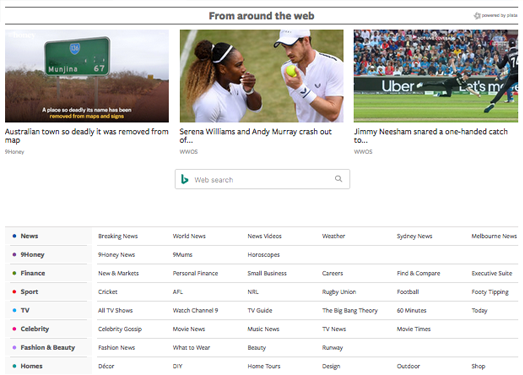Image resolution: width=523 pixels, height=375 pixels.
Task: Visit Sydney News
Action: tap(415, 236)
